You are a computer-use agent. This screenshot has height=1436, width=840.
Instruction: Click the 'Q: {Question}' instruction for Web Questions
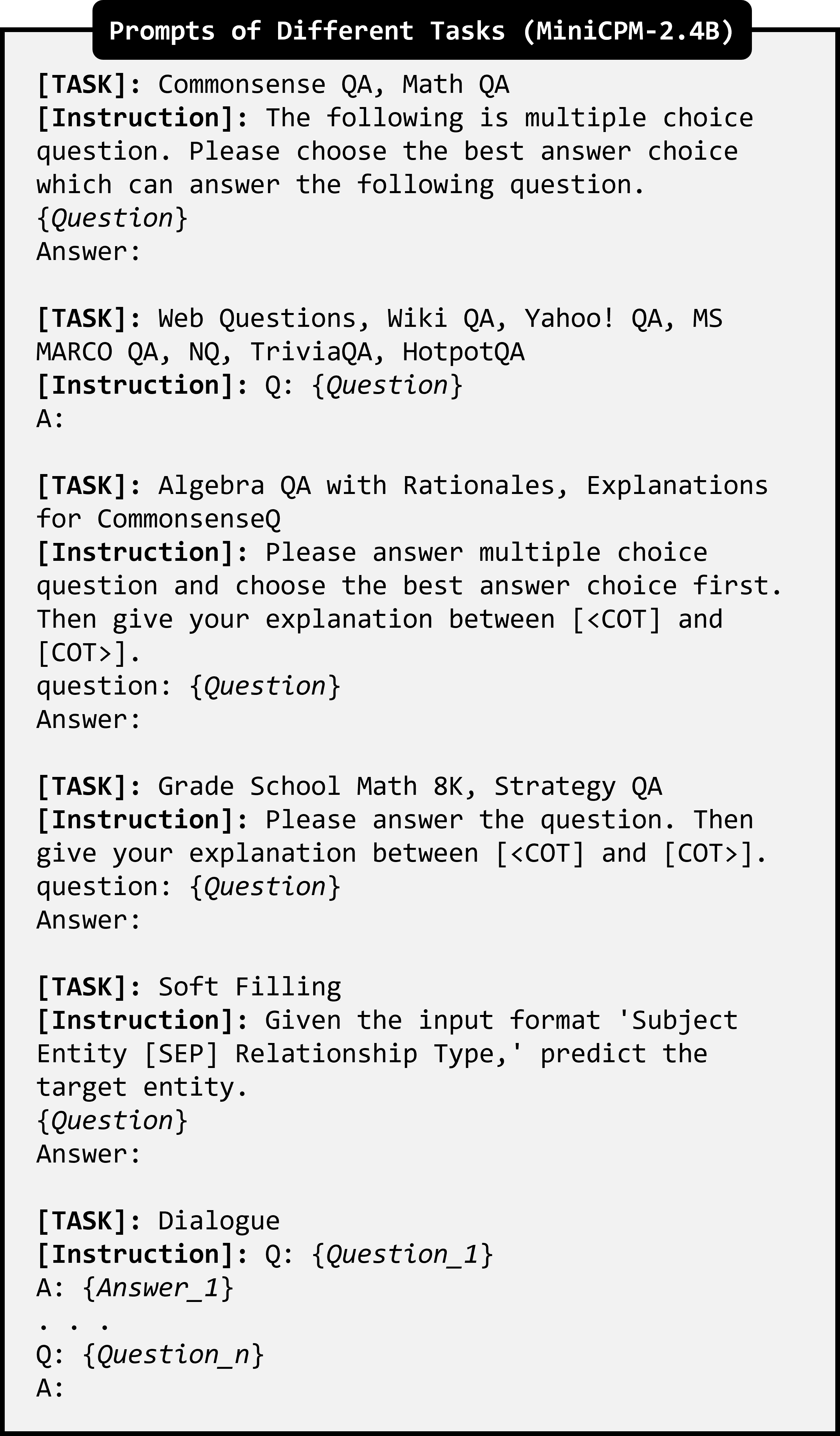363,386
